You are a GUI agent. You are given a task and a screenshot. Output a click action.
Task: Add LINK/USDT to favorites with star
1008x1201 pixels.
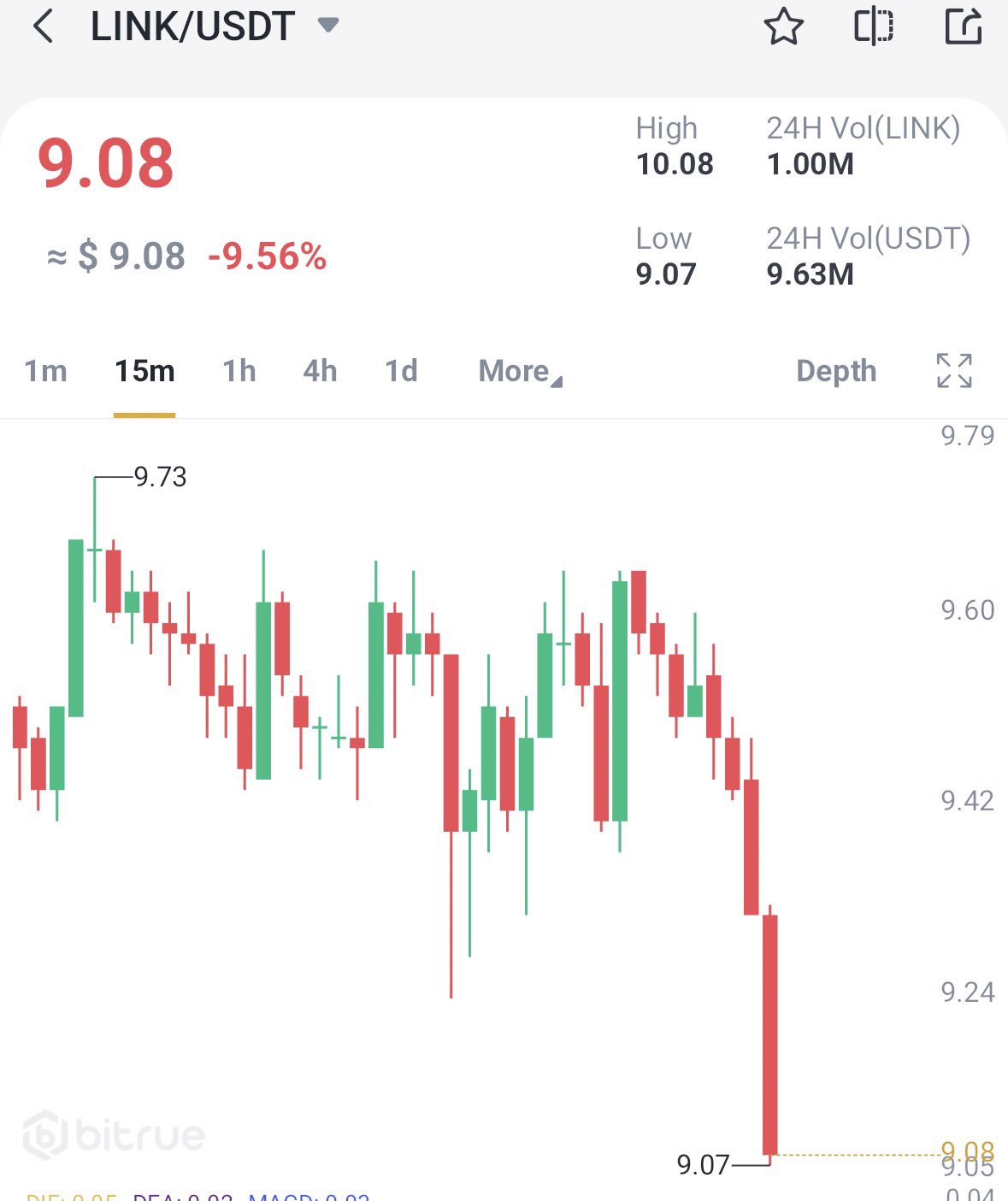pos(783,27)
